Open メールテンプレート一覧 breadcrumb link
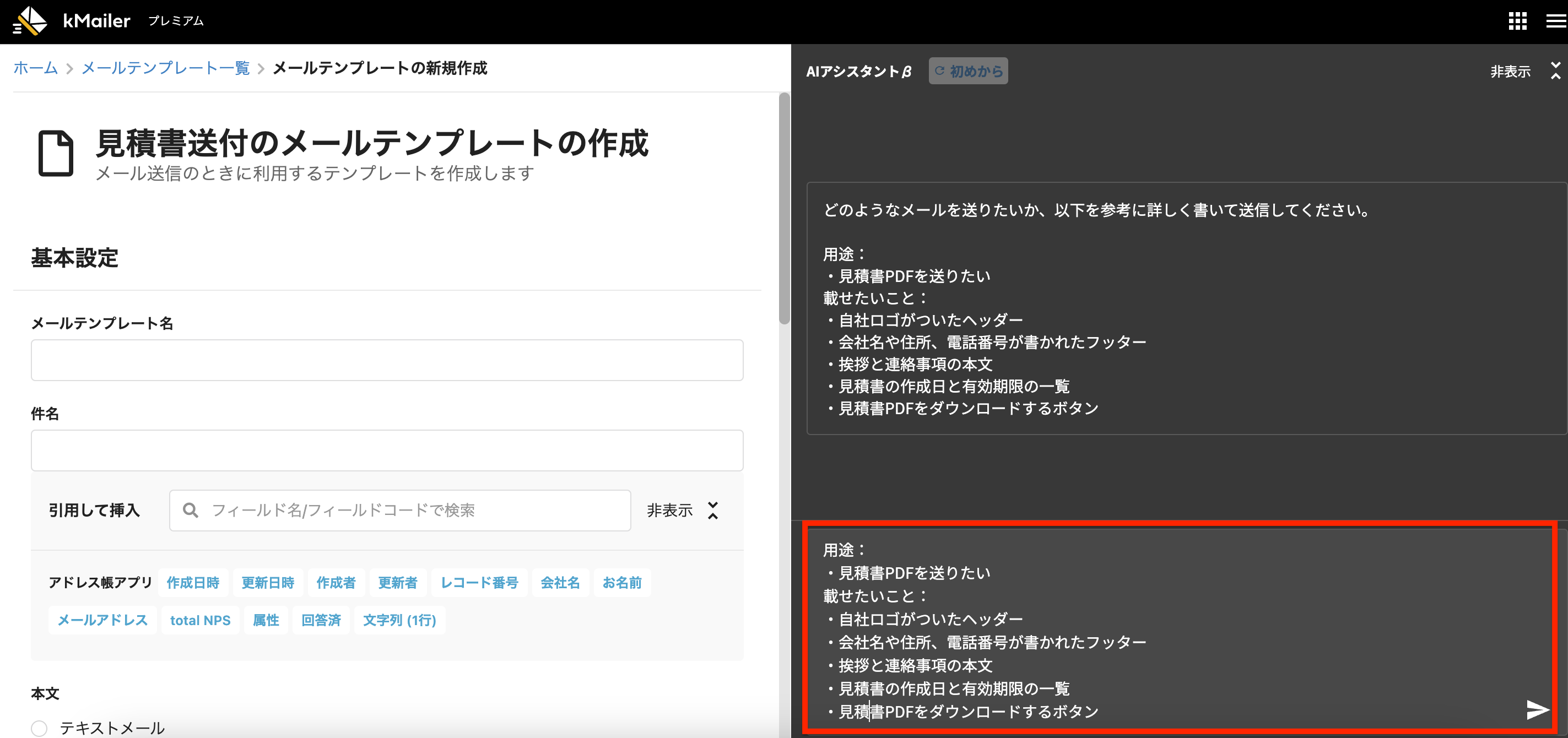Image resolution: width=1568 pixels, height=738 pixels. click(x=166, y=68)
